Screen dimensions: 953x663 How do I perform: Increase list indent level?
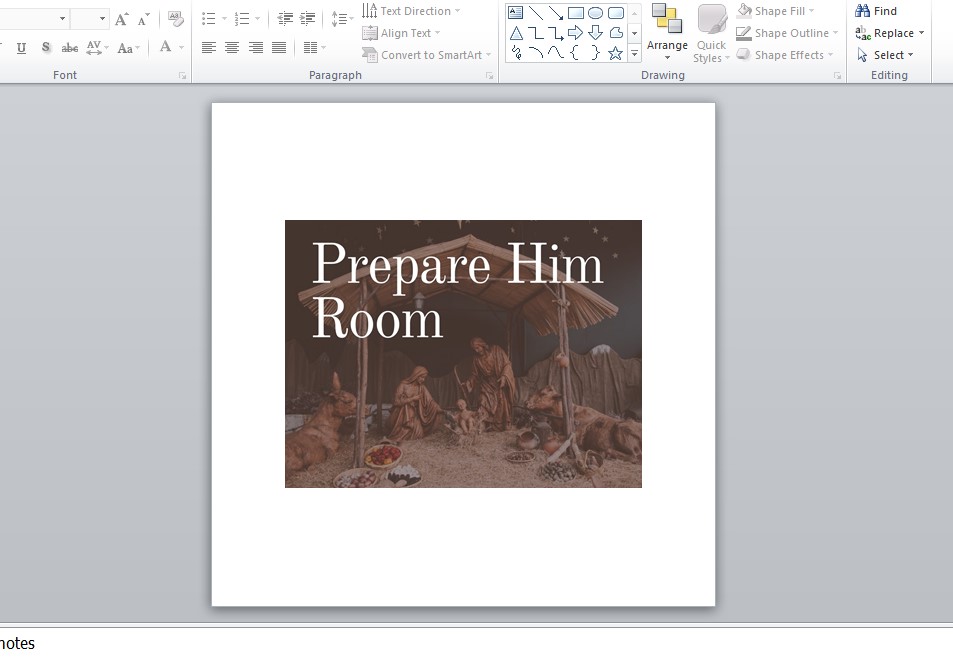tap(308, 19)
